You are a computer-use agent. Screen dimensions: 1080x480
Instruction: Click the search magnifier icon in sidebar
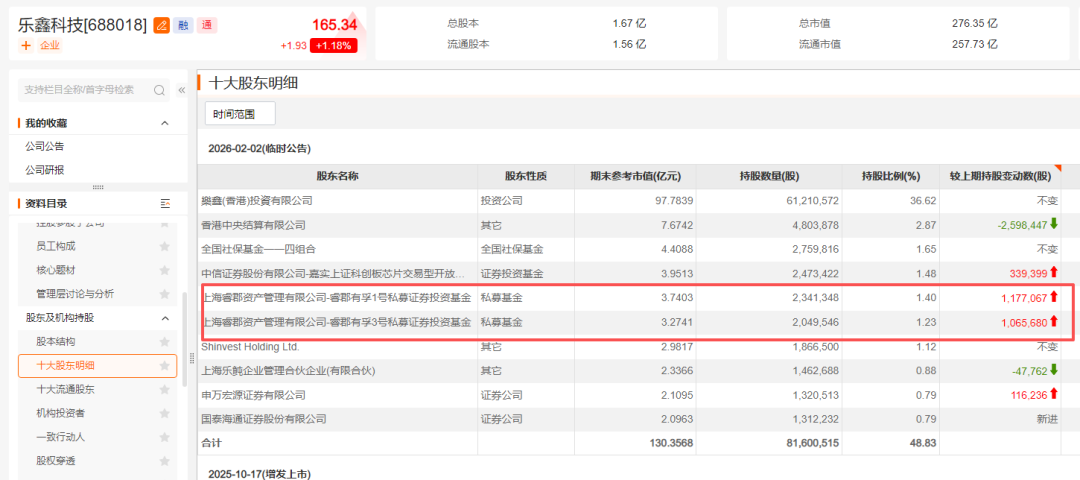[160, 90]
